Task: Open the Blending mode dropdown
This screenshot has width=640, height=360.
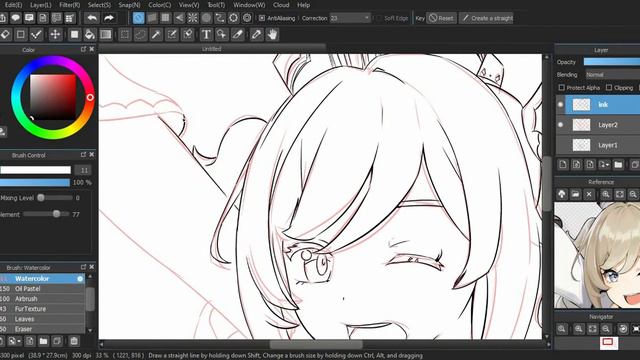Action: tap(612, 75)
